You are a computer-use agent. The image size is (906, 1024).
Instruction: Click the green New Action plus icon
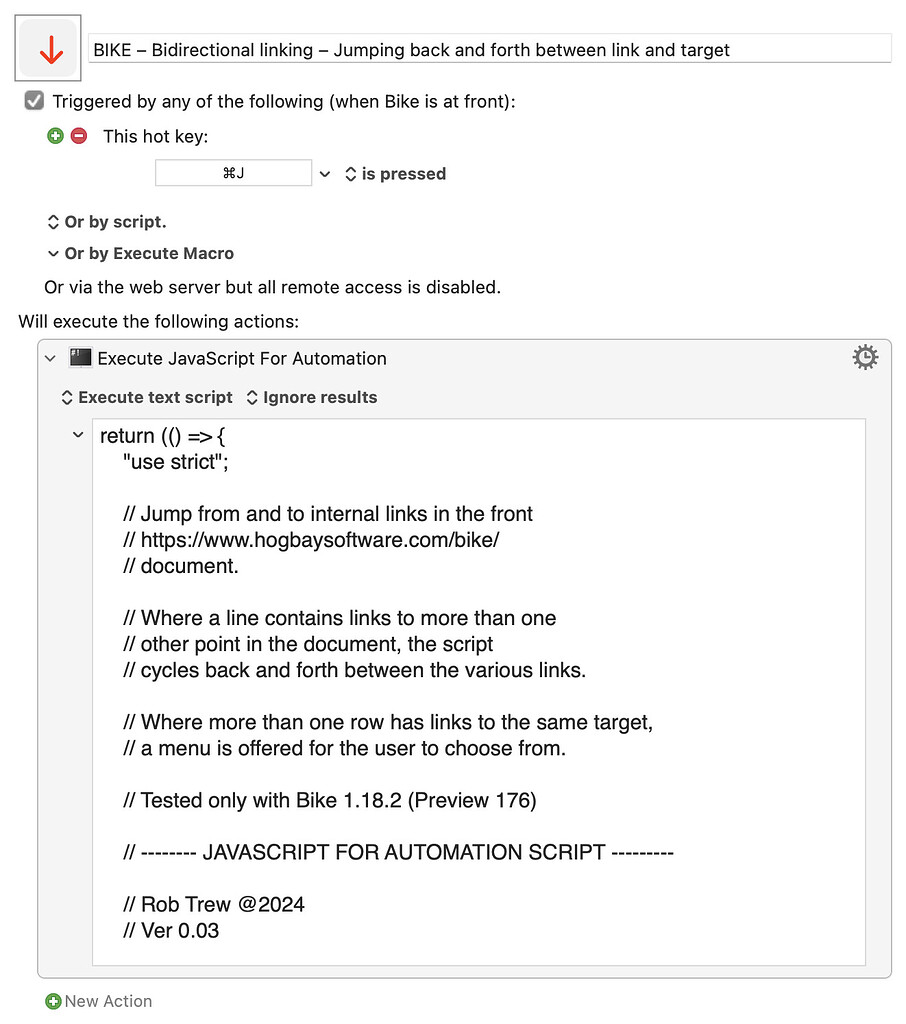pos(53,1001)
